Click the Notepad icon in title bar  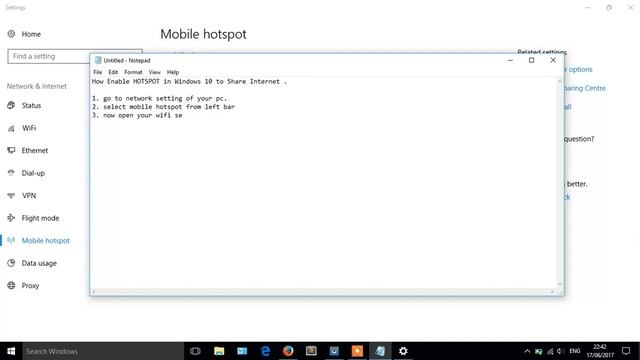point(98,60)
